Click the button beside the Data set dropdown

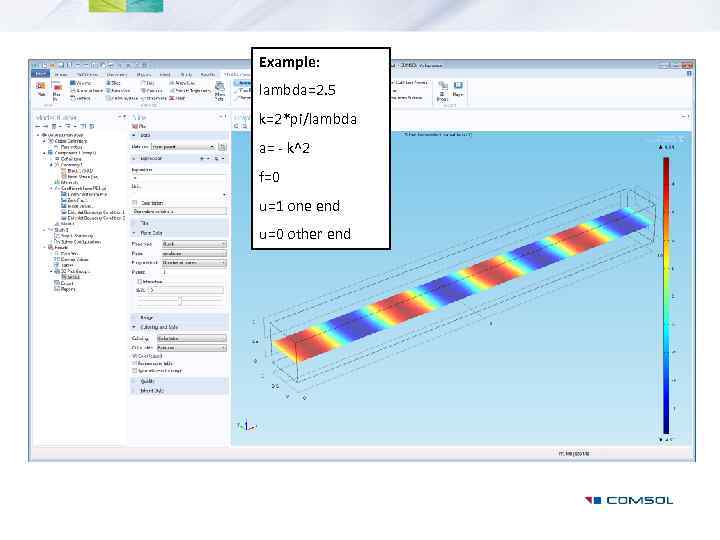pos(222,147)
